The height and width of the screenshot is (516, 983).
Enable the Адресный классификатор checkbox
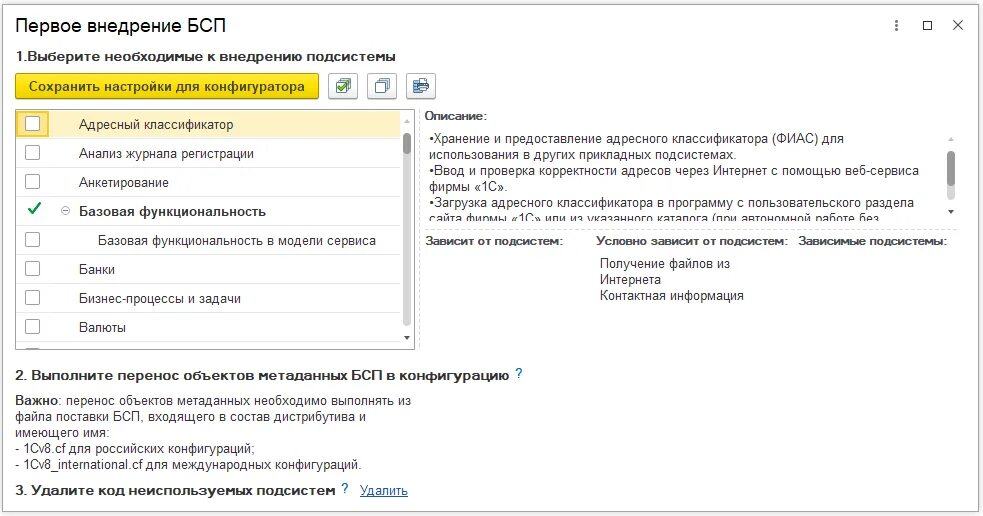point(33,124)
